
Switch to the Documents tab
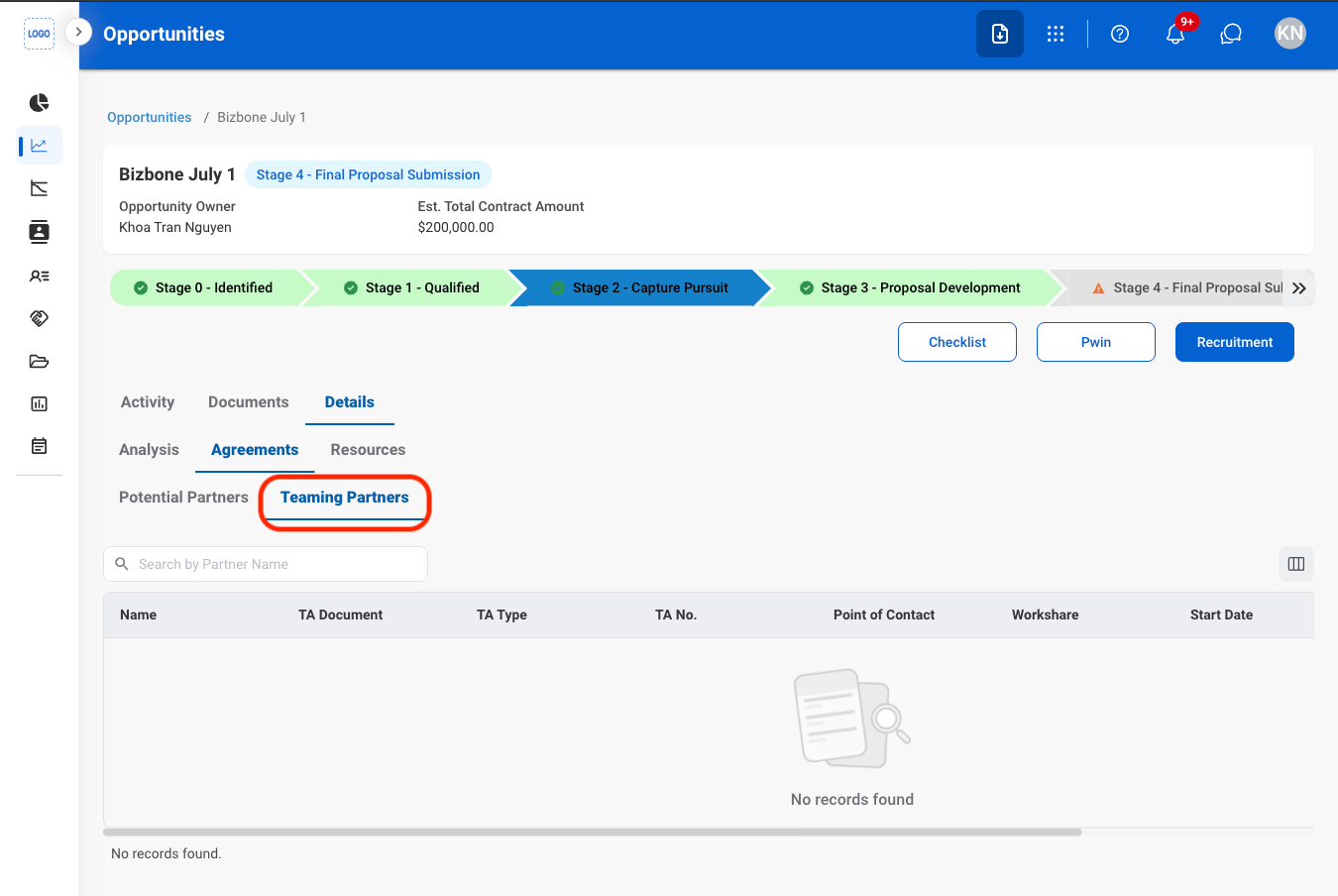(248, 401)
